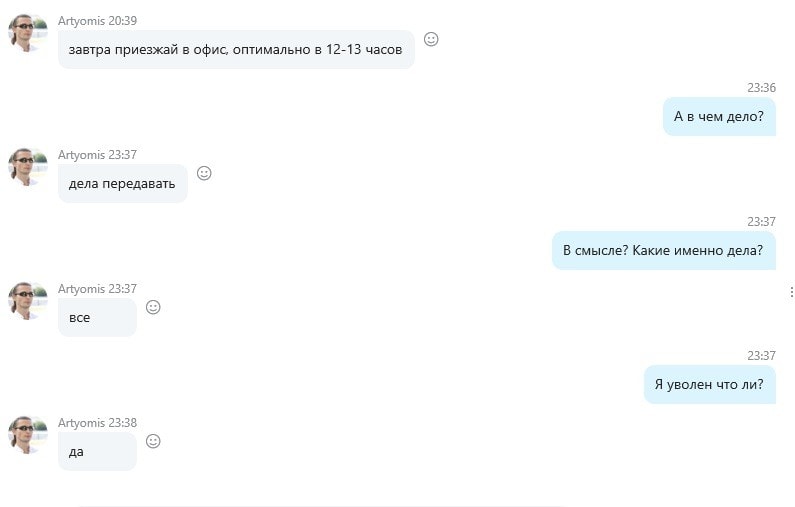Click Artyomis avatar beside "да" message

click(28, 434)
